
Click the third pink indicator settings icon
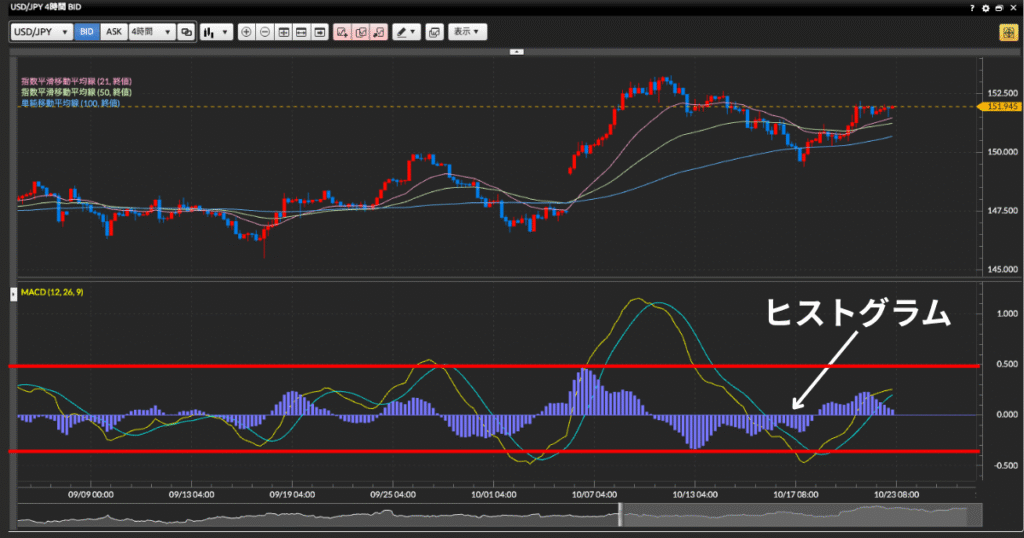tap(379, 32)
